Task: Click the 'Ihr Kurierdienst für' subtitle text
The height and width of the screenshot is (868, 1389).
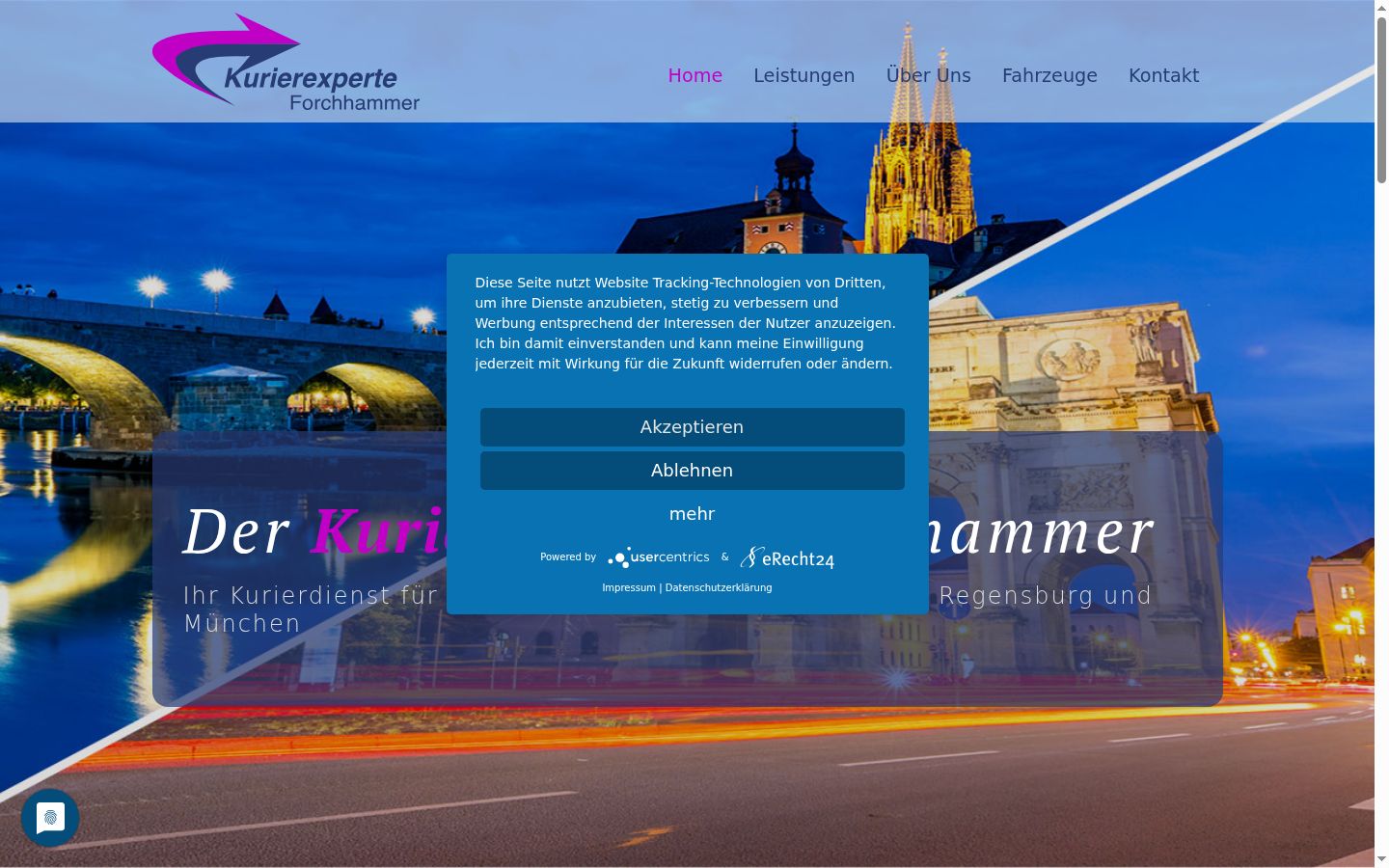Action: (311, 595)
